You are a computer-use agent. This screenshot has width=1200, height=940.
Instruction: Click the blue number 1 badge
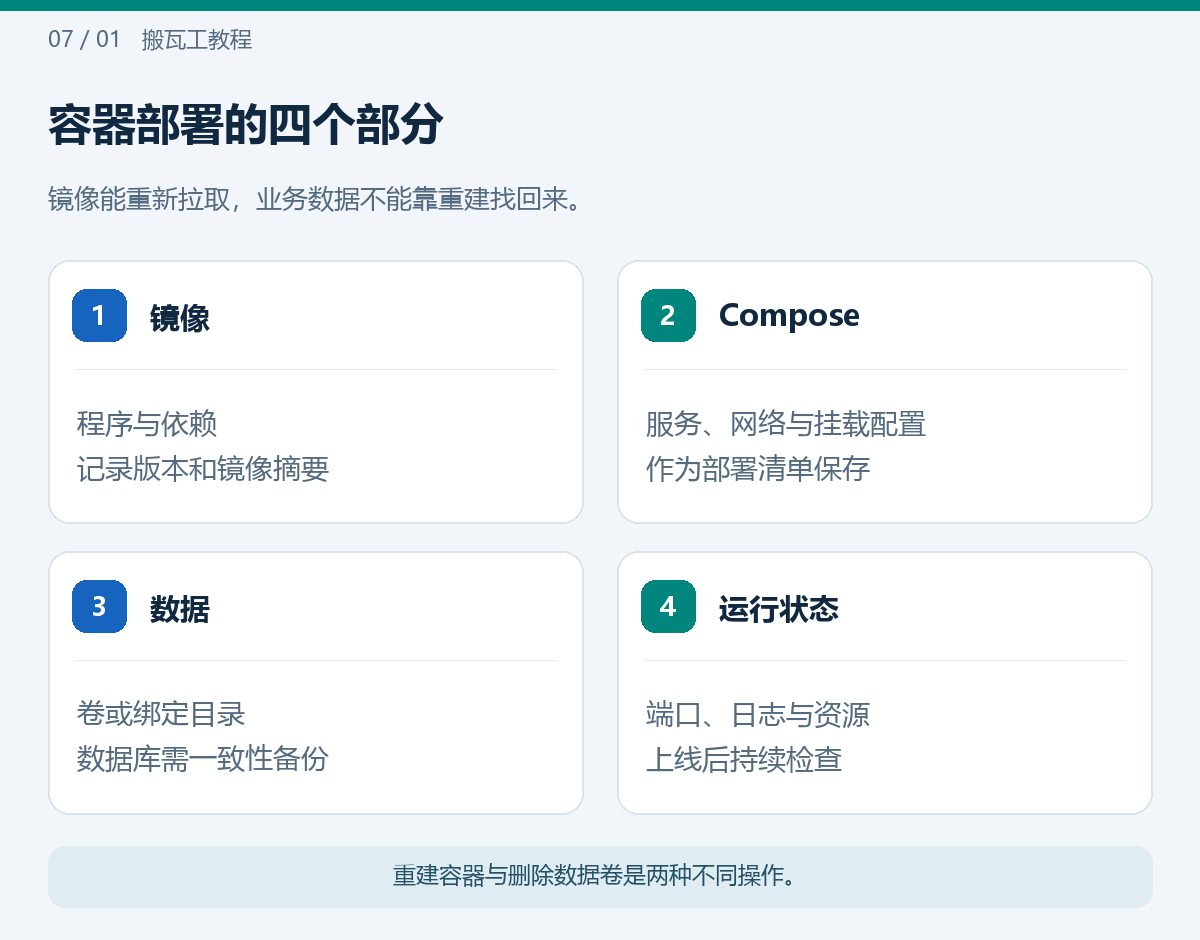[x=99, y=315]
